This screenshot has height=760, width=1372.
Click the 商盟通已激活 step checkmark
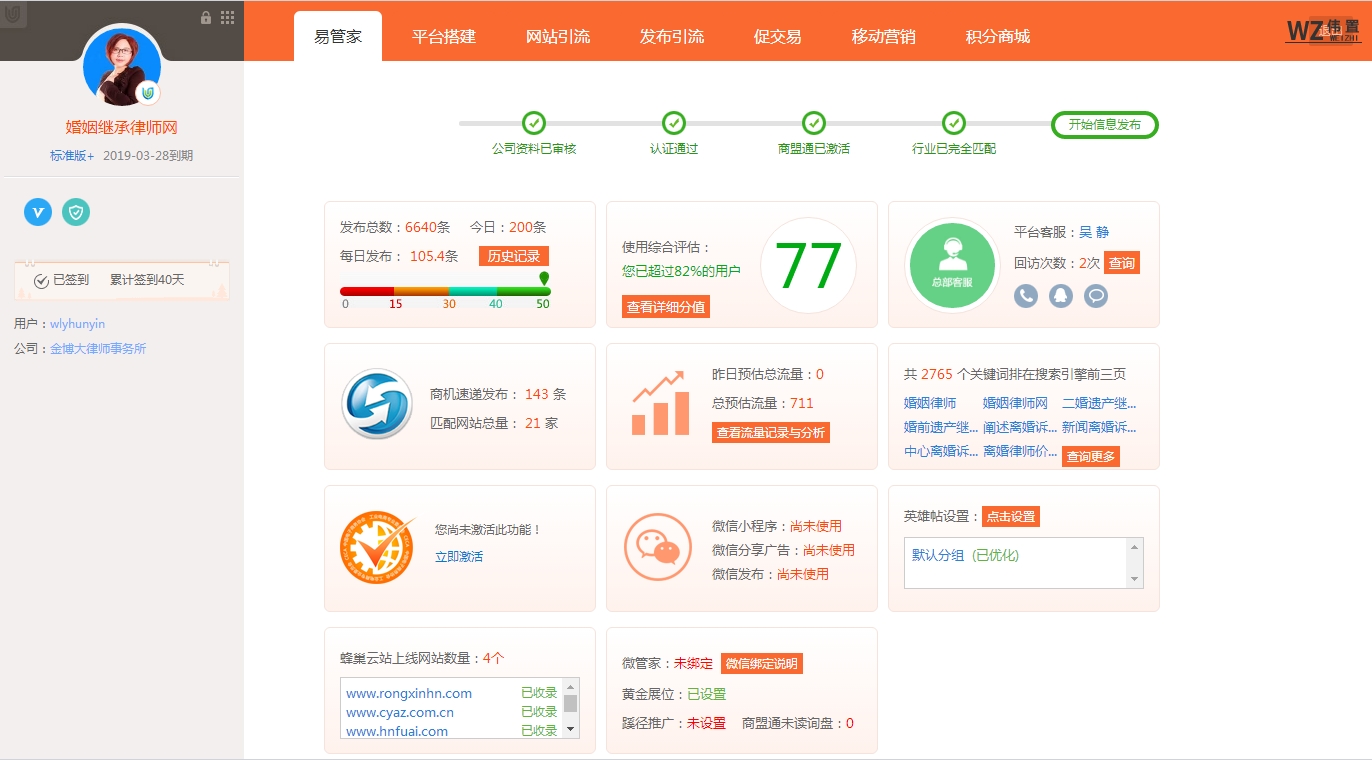click(x=814, y=123)
